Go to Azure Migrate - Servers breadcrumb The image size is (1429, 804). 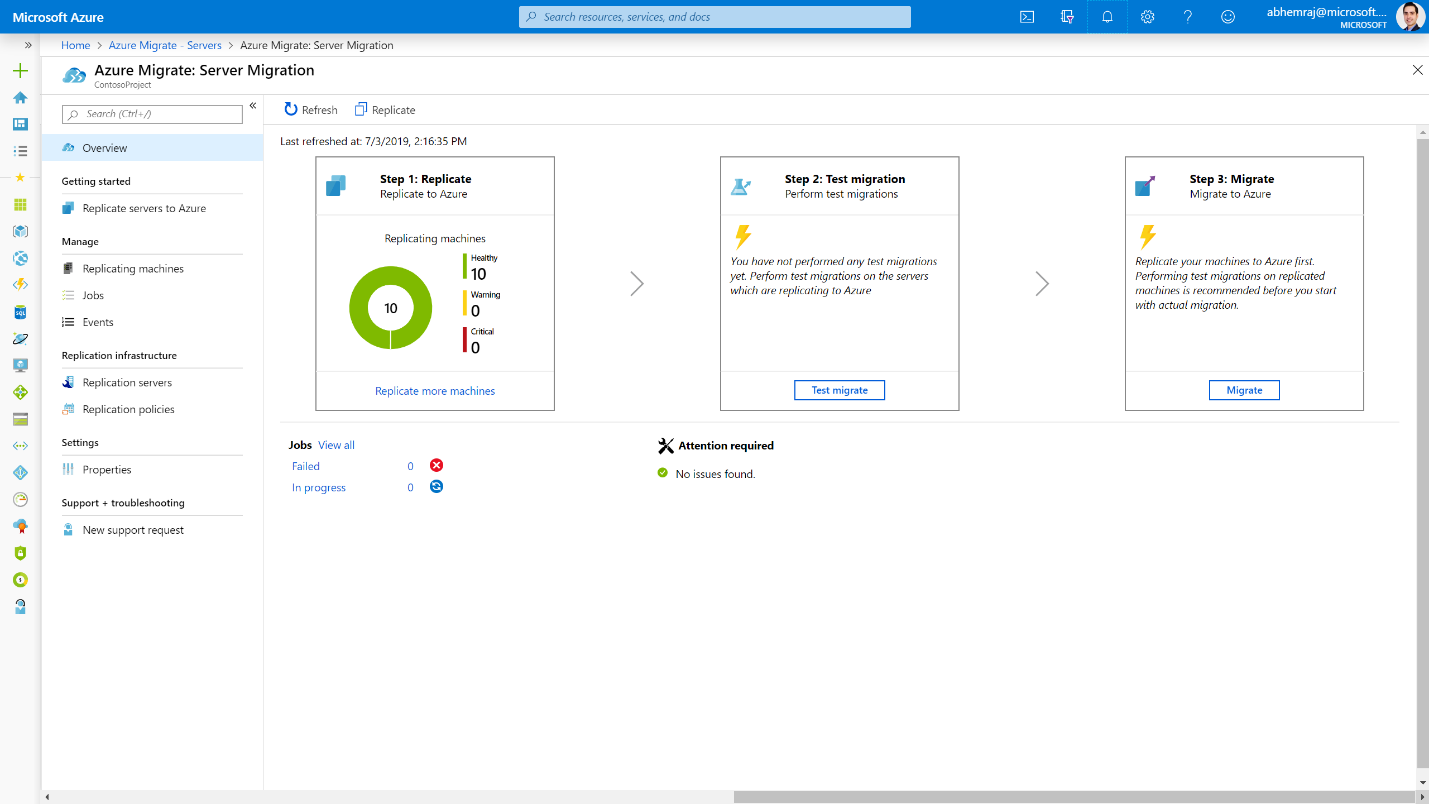click(165, 45)
